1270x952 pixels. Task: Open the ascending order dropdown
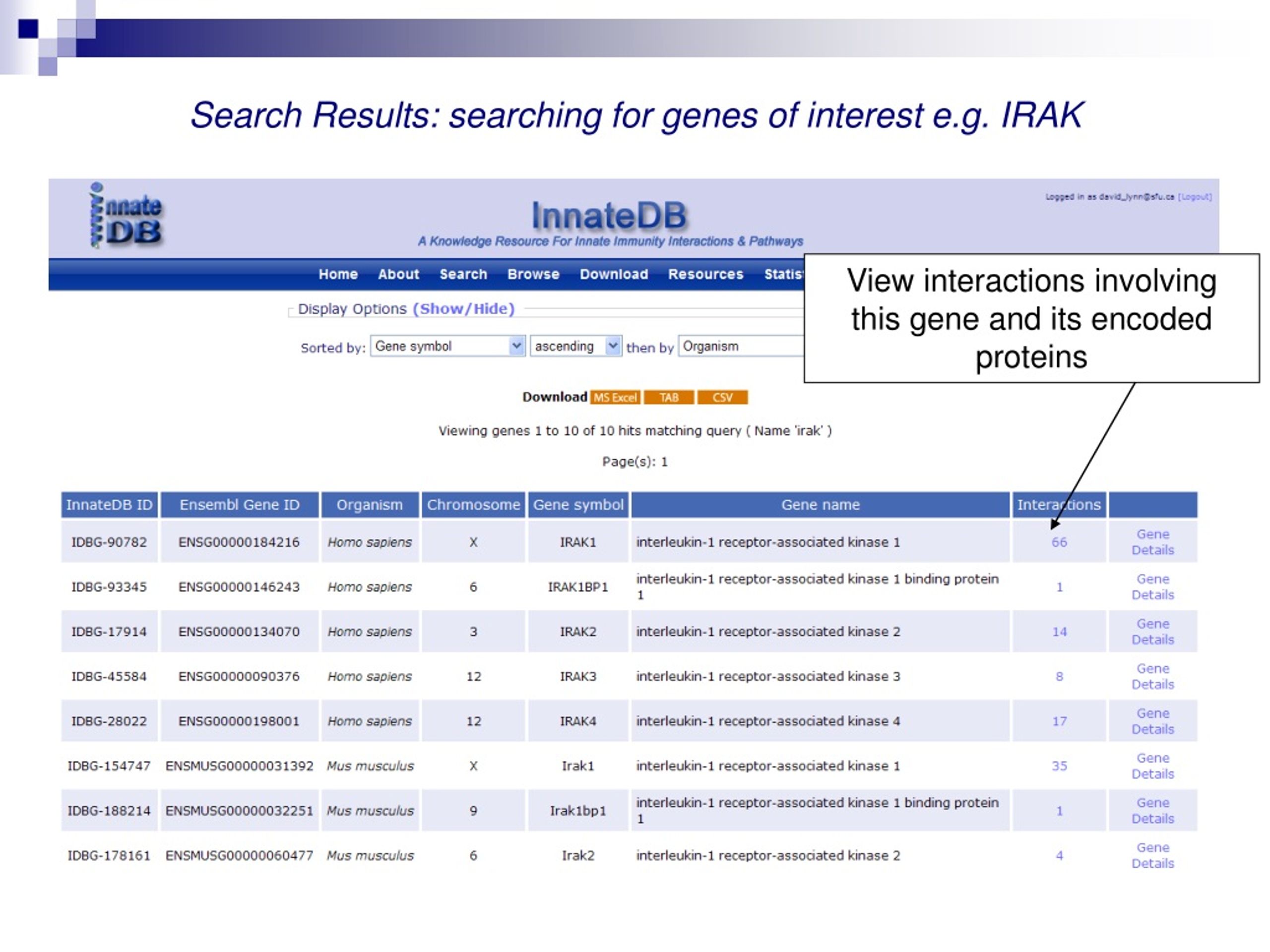click(x=576, y=346)
